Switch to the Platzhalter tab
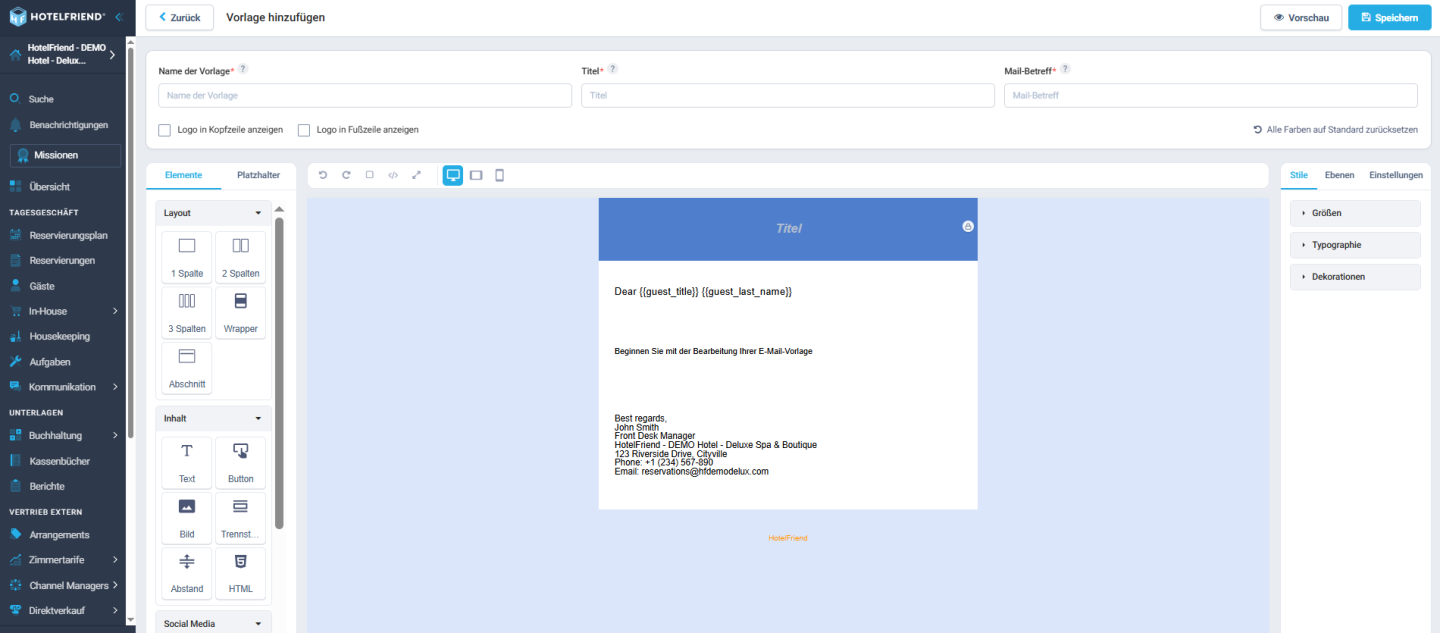Viewport: 1440px width, 633px height. [x=258, y=175]
